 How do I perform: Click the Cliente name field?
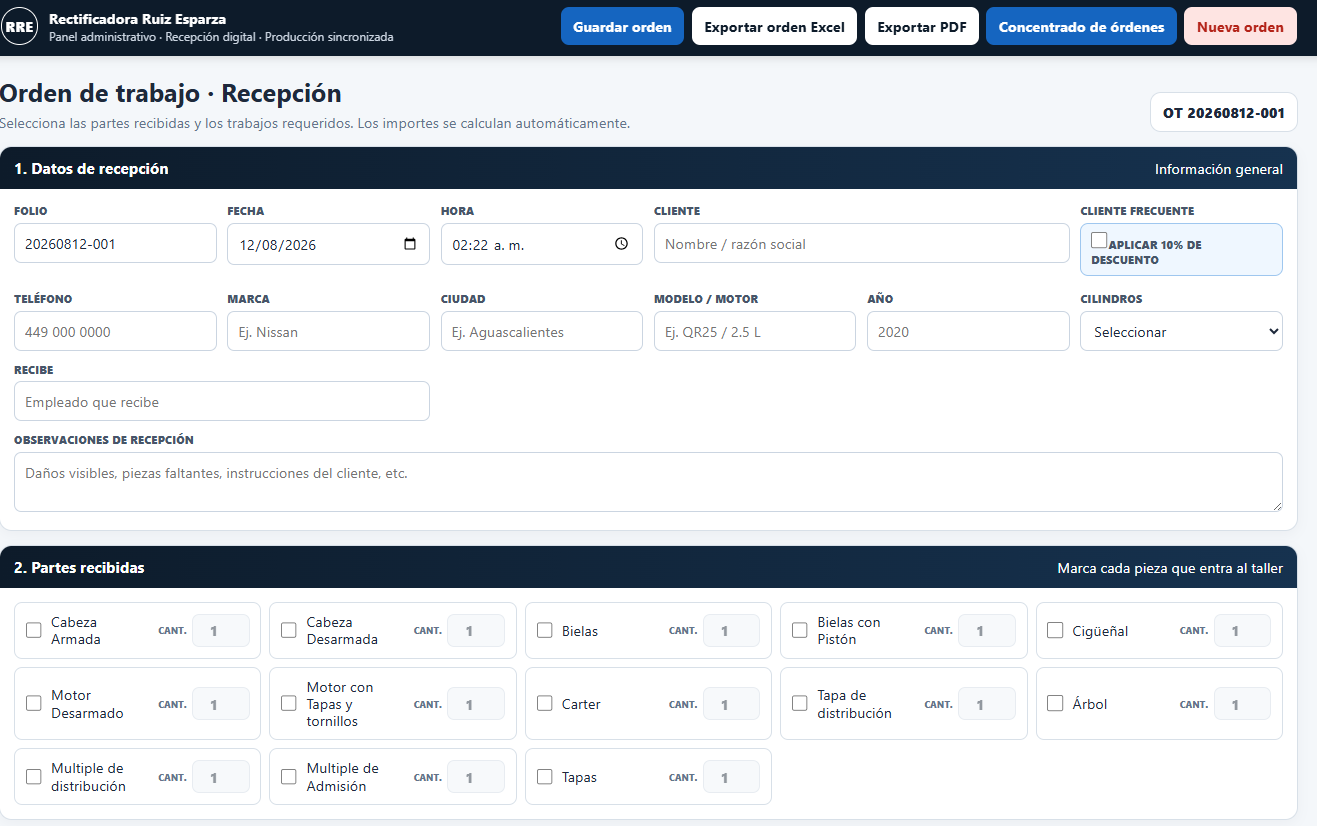pyautogui.click(x=862, y=243)
